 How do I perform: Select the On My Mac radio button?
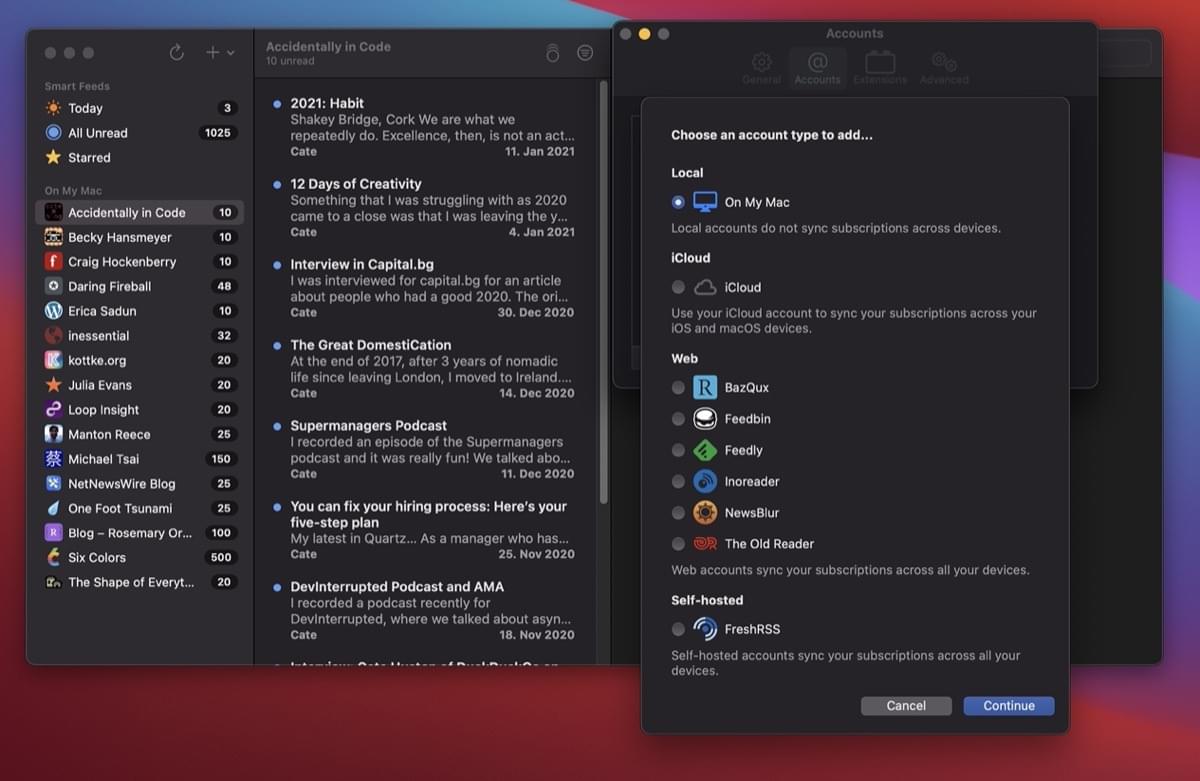pos(678,202)
